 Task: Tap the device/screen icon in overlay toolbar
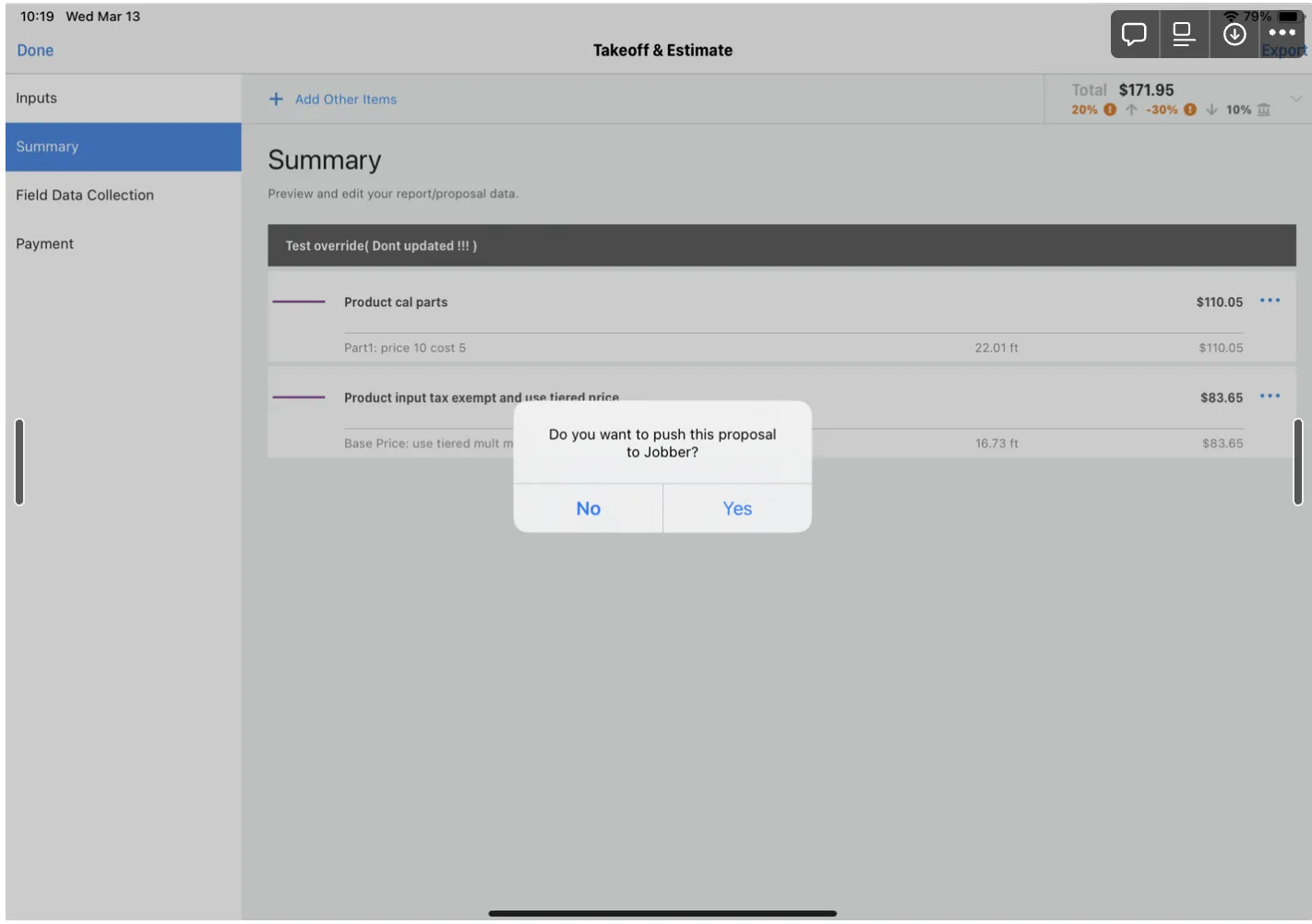click(1184, 34)
